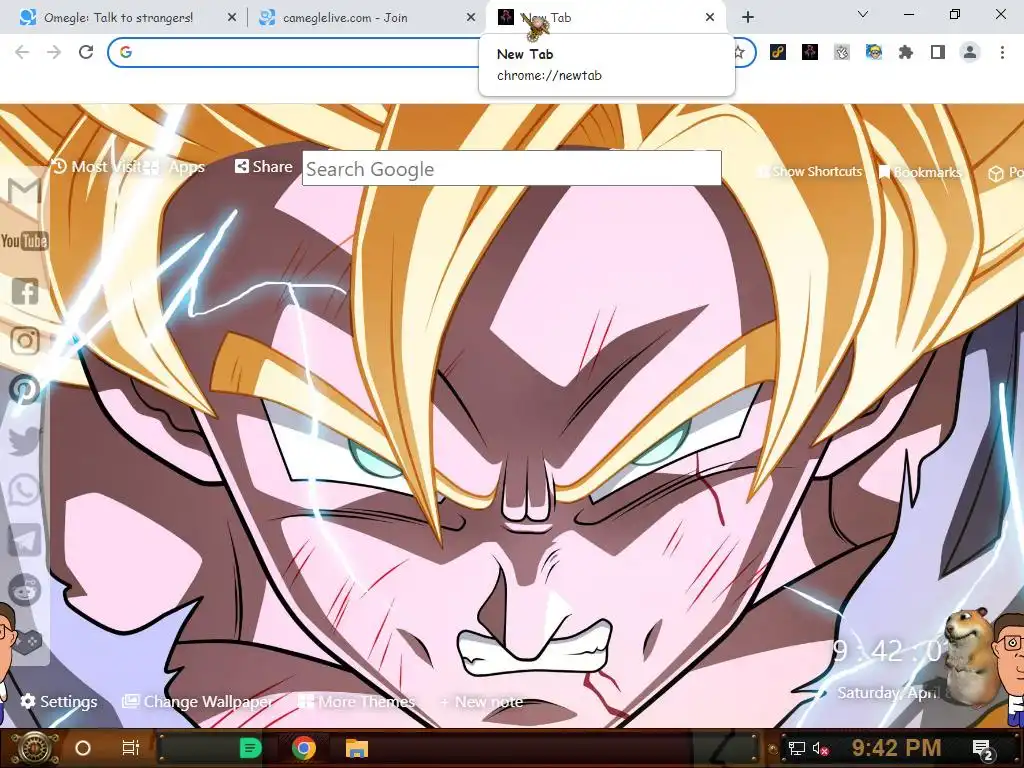Click the yellow link extension icon

point(778,52)
